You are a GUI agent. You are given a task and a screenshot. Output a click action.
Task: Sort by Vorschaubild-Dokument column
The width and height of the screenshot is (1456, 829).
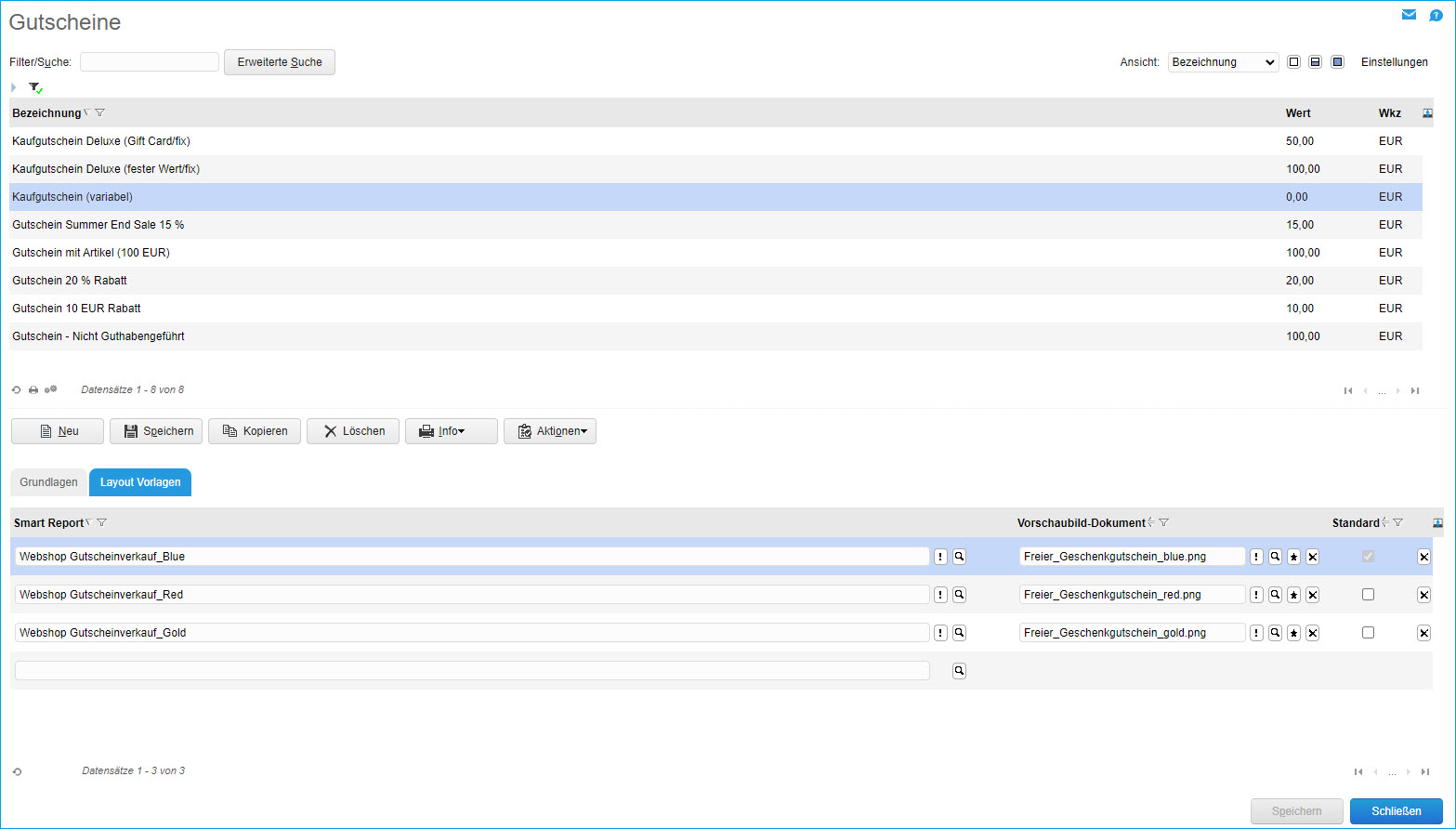(x=1082, y=523)
